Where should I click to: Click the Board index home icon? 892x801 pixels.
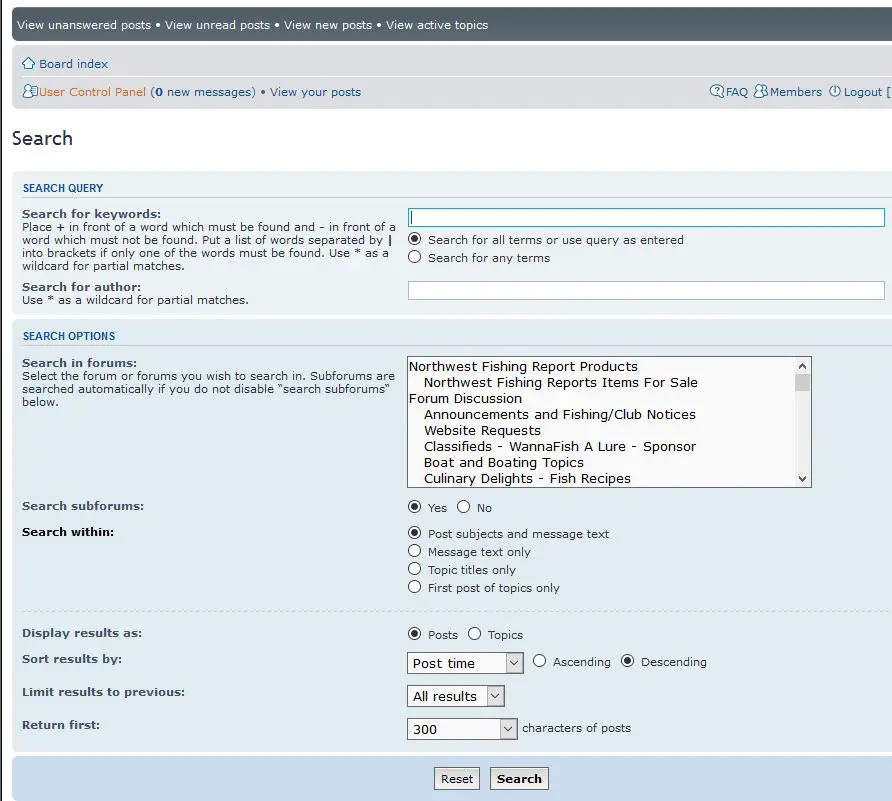coord(29,64)
